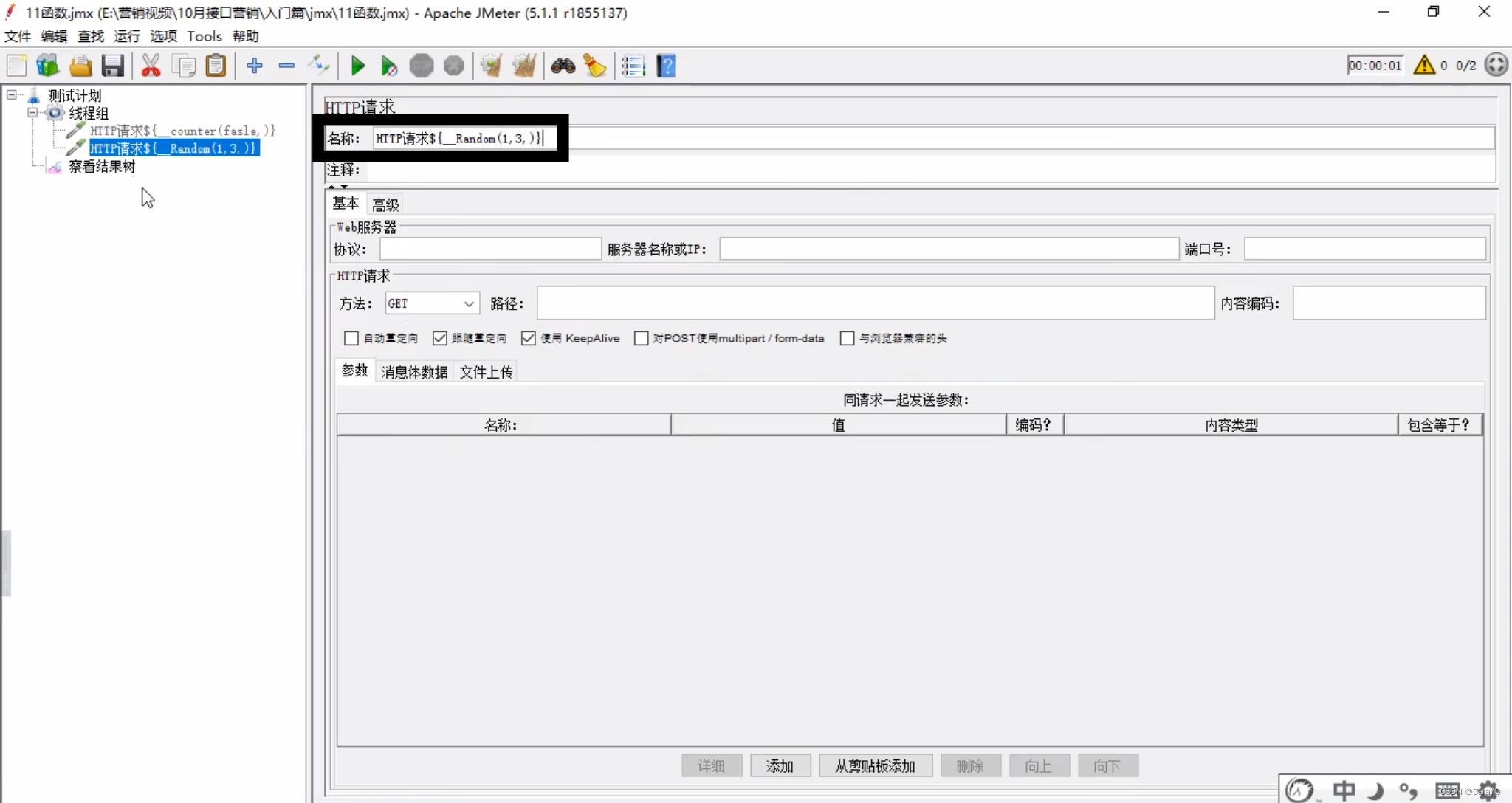
Task: Open the Templates icon in toolbar
Action: tap(48, 66)
